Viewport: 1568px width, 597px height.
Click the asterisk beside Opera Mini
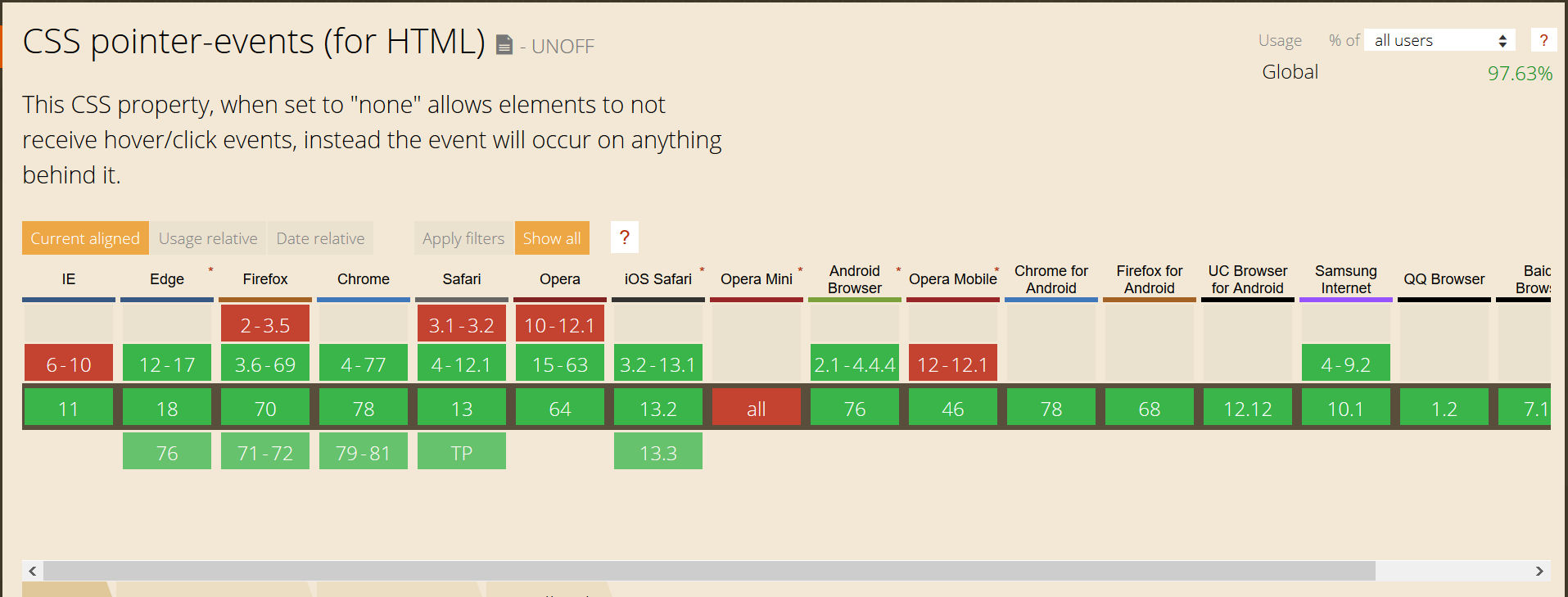800,268
